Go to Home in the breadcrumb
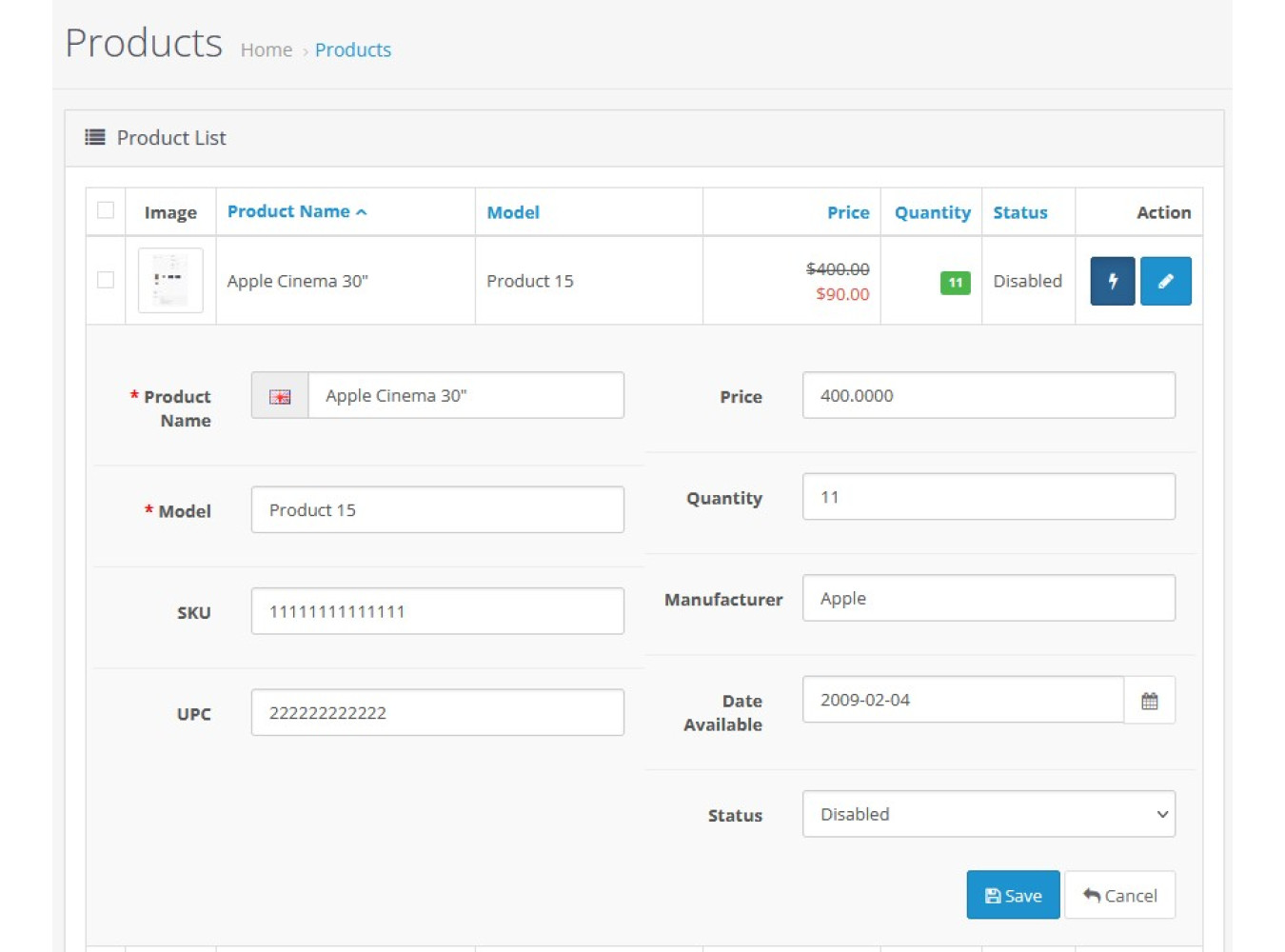Screen dimensions: 1285x952 click(266, 50)
